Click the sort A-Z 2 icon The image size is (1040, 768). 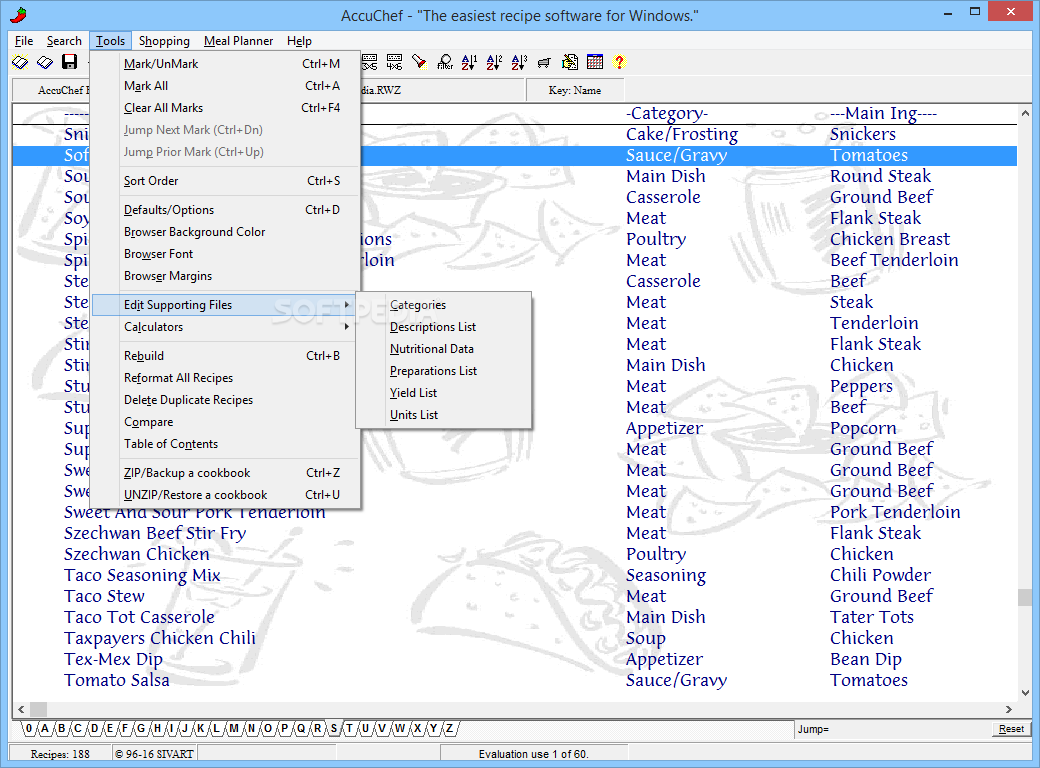click(494, 62)
